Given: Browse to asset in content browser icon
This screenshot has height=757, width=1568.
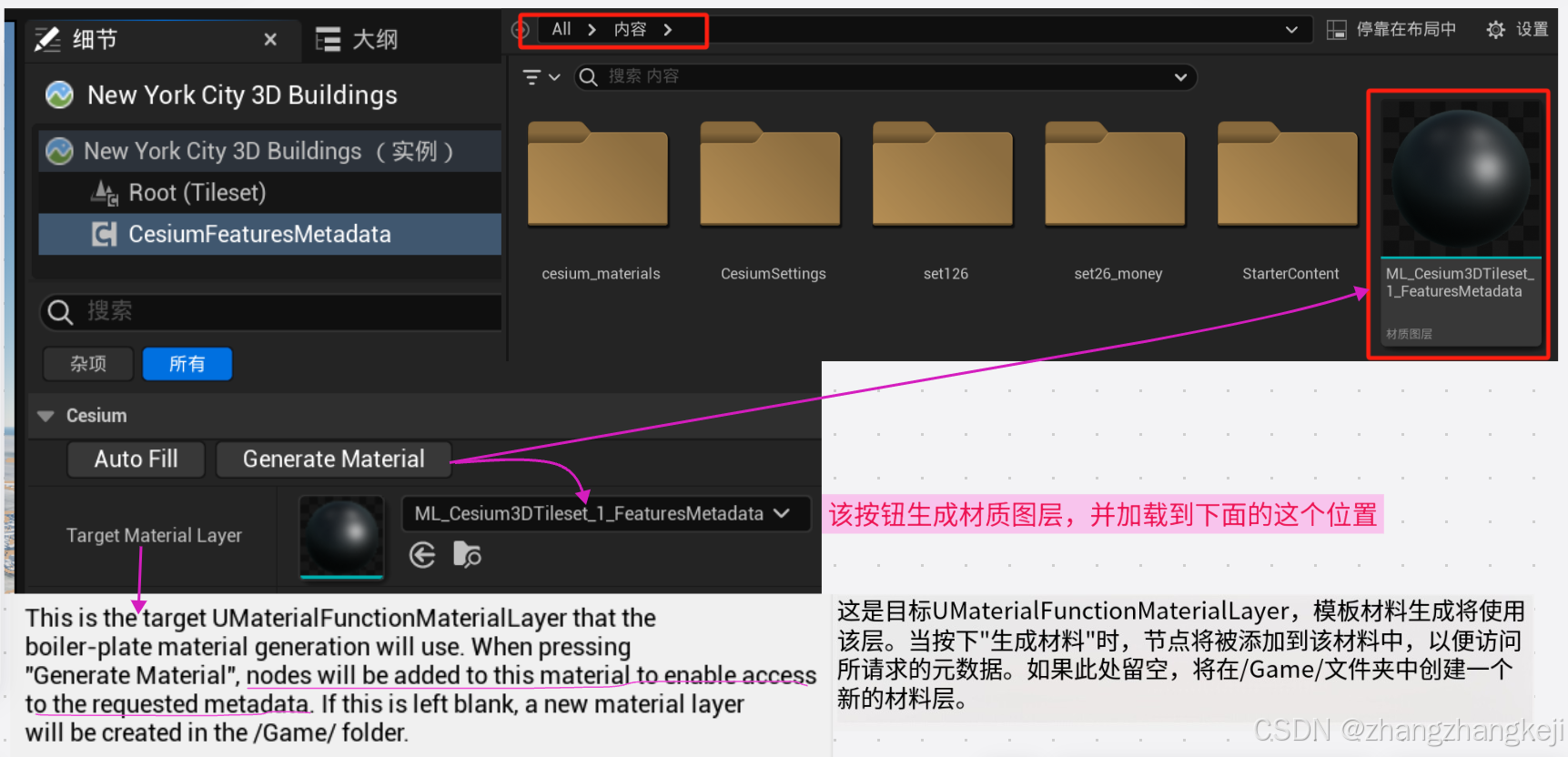Looking at the screenshot, I should (x=467, y=554).
